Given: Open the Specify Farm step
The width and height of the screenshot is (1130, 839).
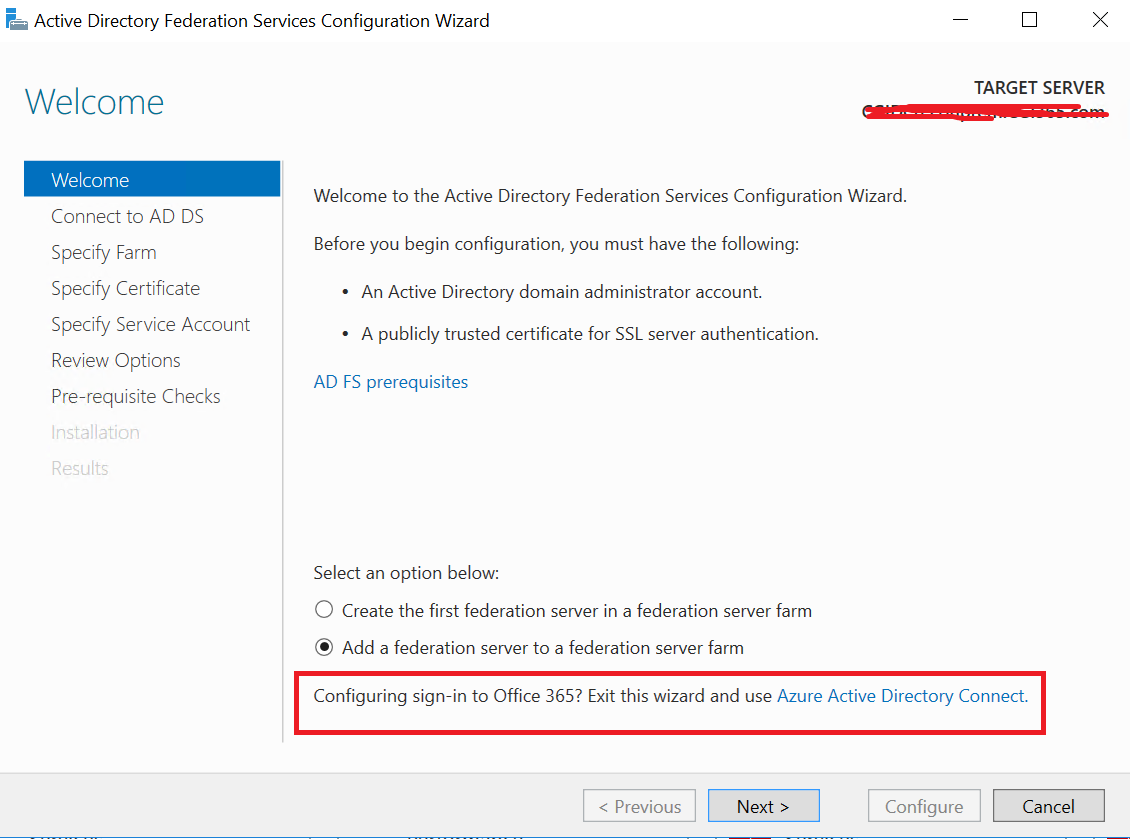Looking at the screenshot, I should point(104,252).
